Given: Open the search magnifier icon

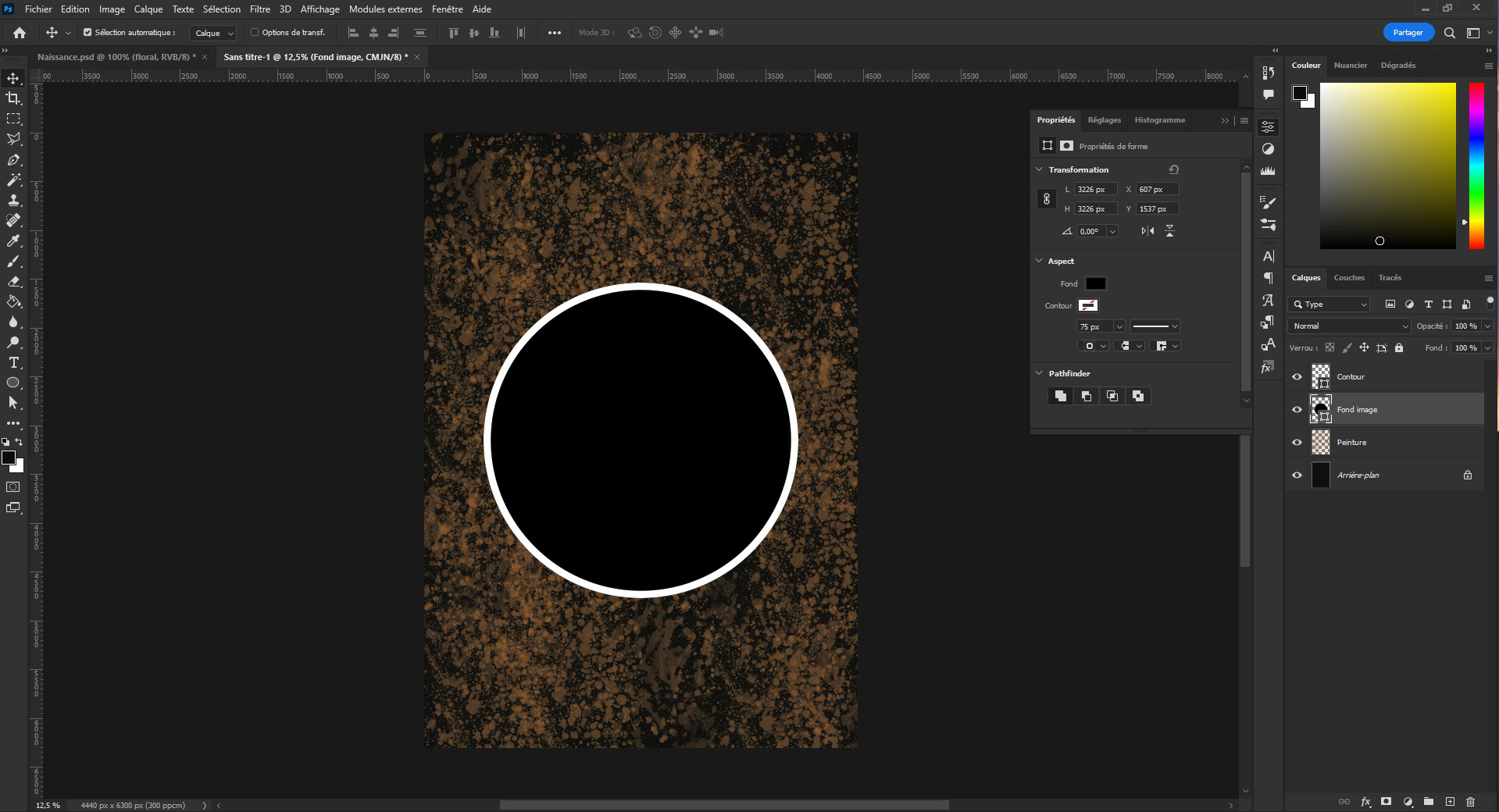Looking at the screenshot, I should point(1450,33).
